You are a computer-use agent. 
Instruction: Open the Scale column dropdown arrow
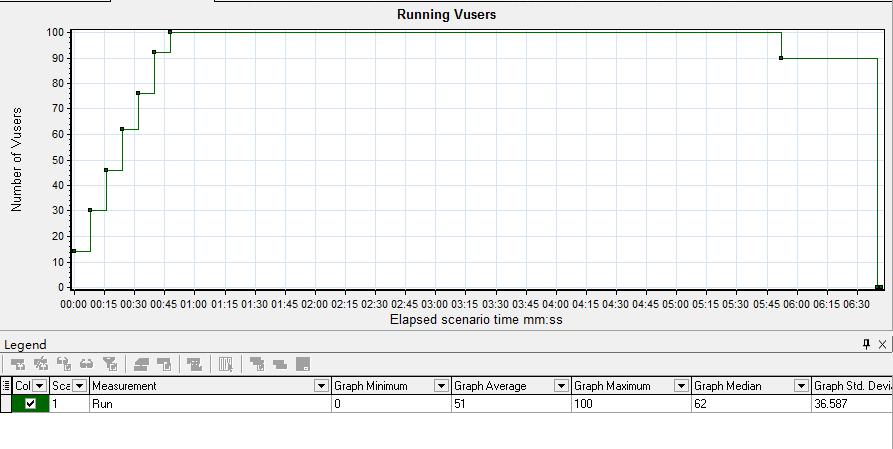tap(81, 386)
